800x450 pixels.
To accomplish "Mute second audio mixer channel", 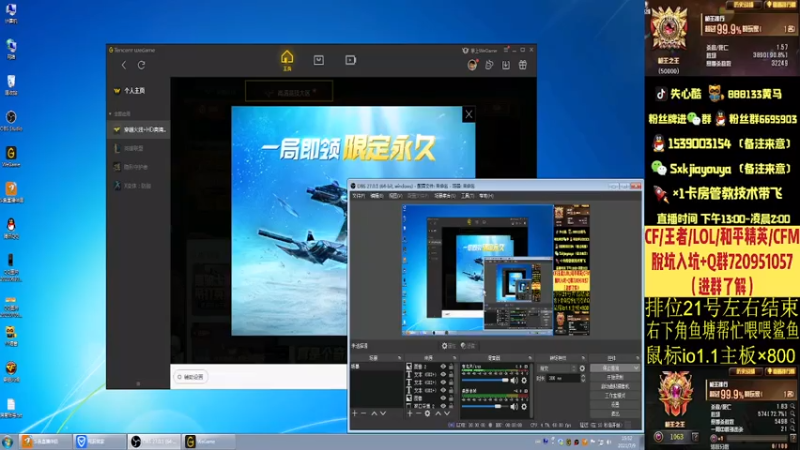I will click(x=514, y=407).
